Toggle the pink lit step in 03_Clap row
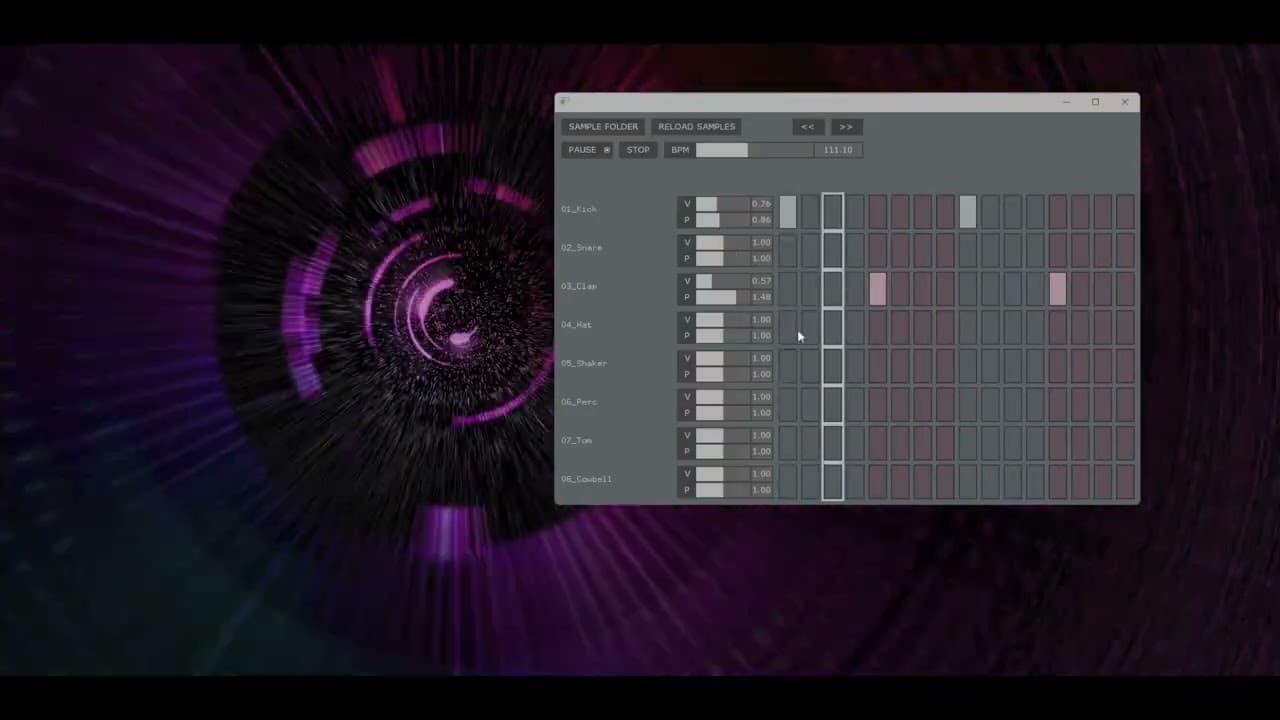The height and width of the screenshot is (720, 1280). 876,290
